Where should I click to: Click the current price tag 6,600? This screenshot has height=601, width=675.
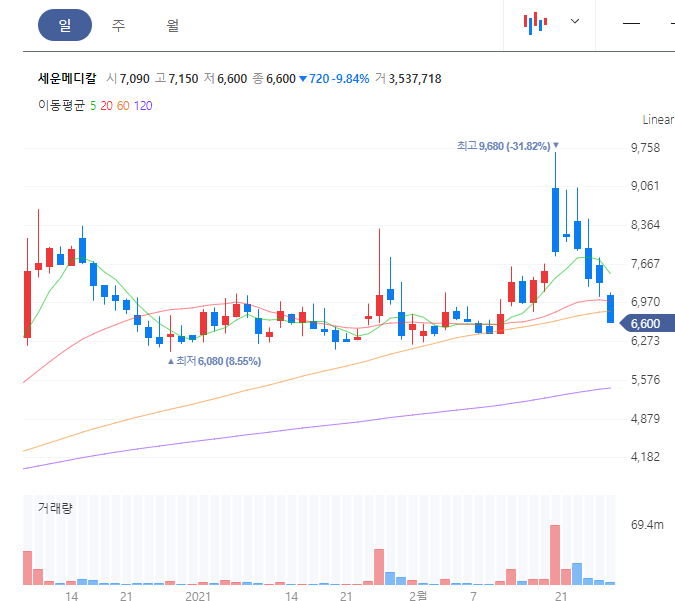[x=647, y=323]
